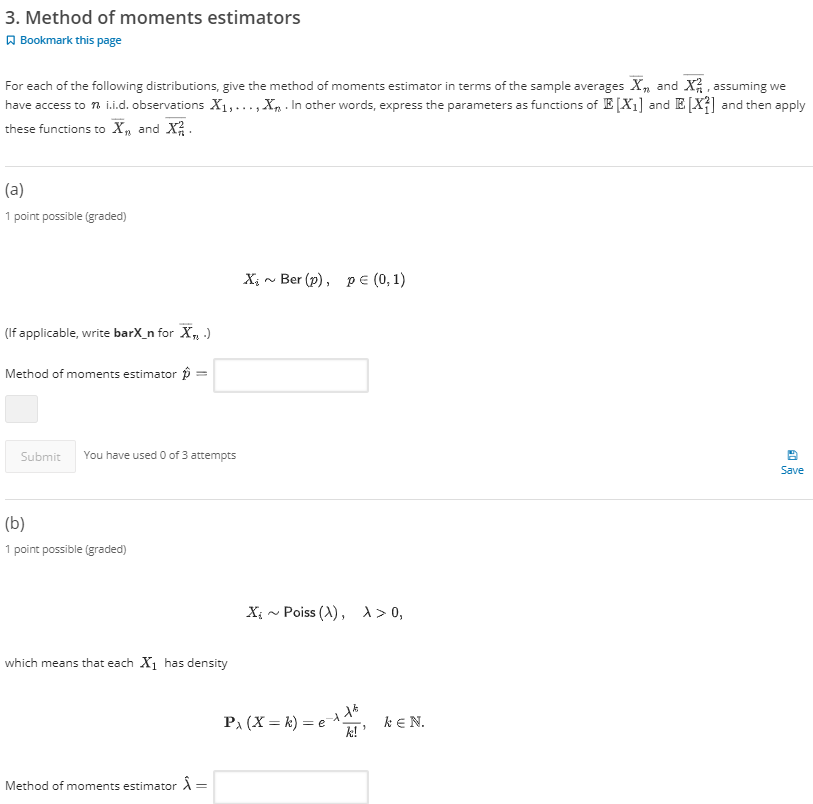Click the Method of moments estimator λ̂ label

click(x=100, y=786)
